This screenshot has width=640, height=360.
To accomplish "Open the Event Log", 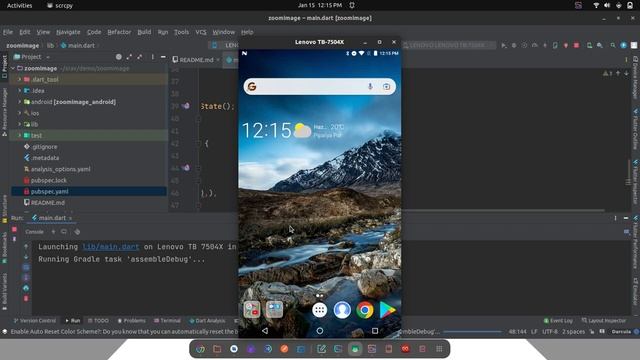I will coord(558,321).
